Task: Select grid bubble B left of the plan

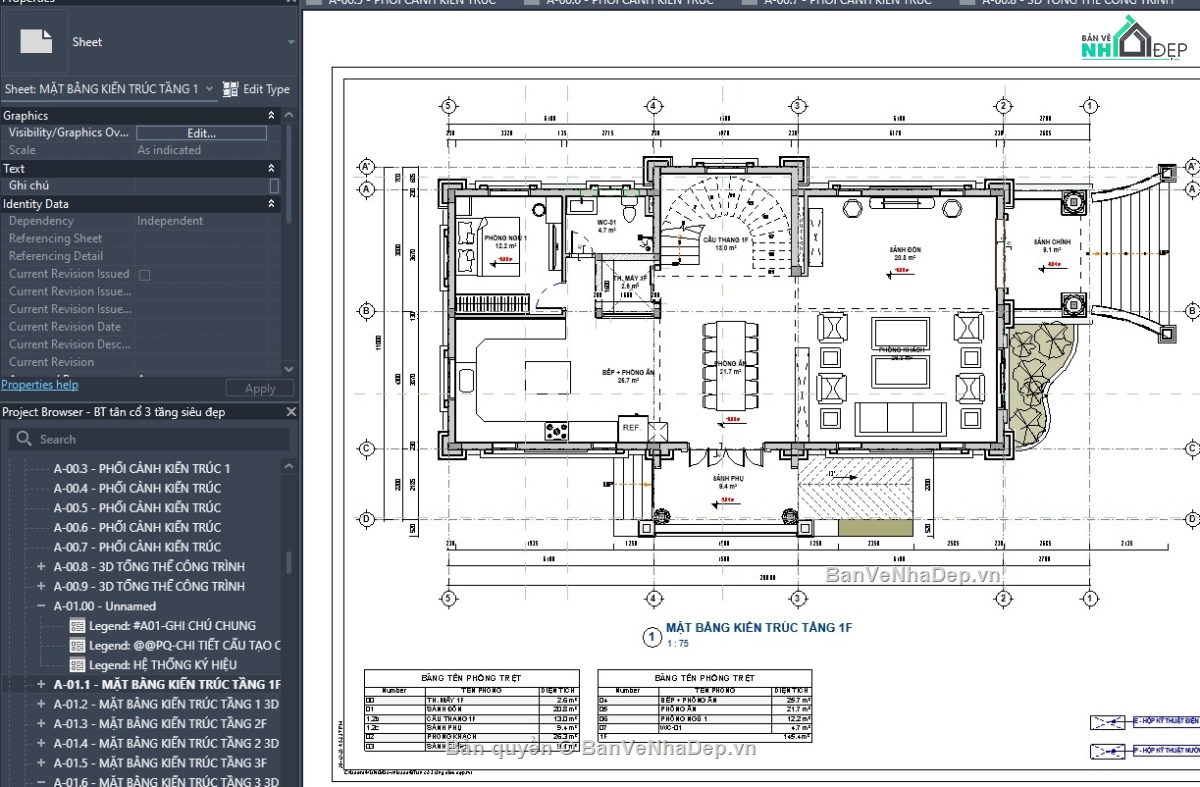Action: point(366,312)
